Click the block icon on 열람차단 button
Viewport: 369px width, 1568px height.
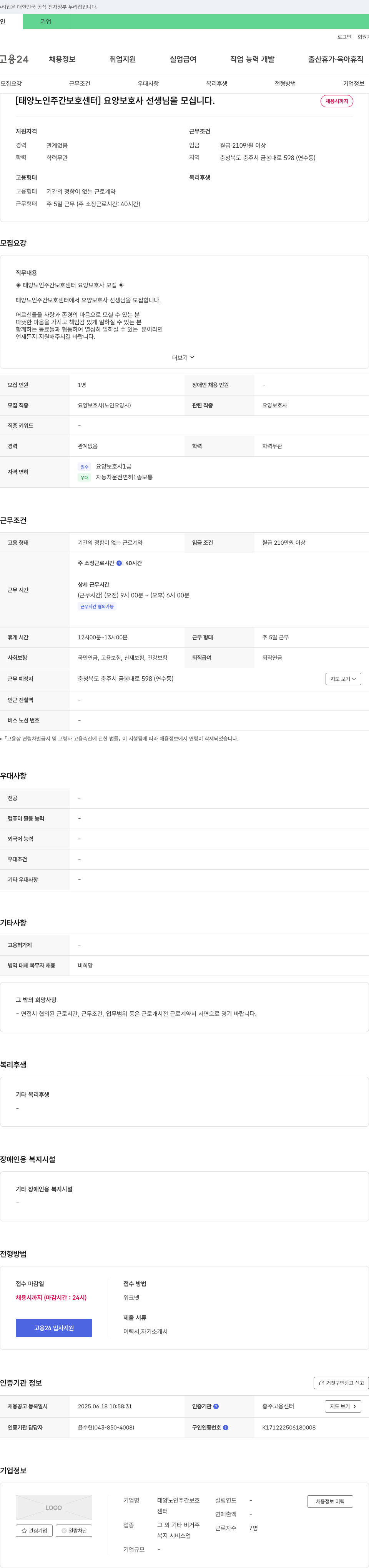click(x=65, y=1530)
